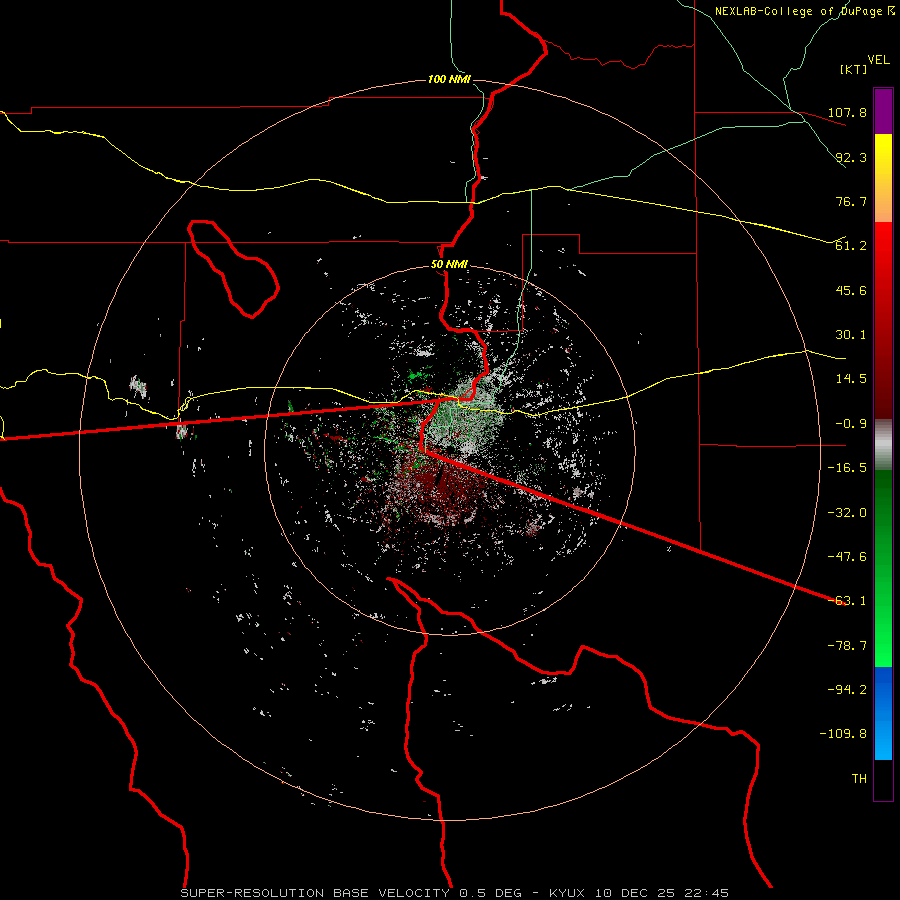
Task: Click the 100 NMI range ring label
Action: coord(449,79)
